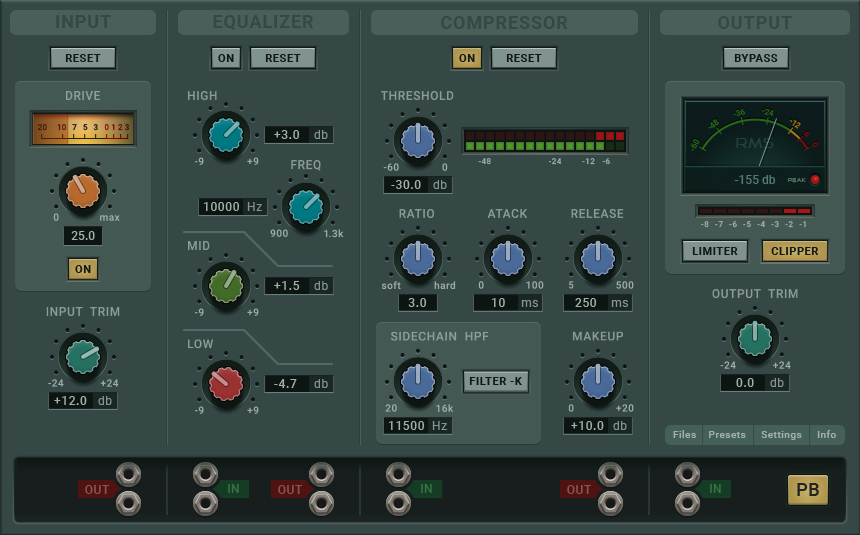This screenshot has width=860, height=535.
Task: Toggle the Drive ON button
Action: pyautogui.click(x=83, y=269)
